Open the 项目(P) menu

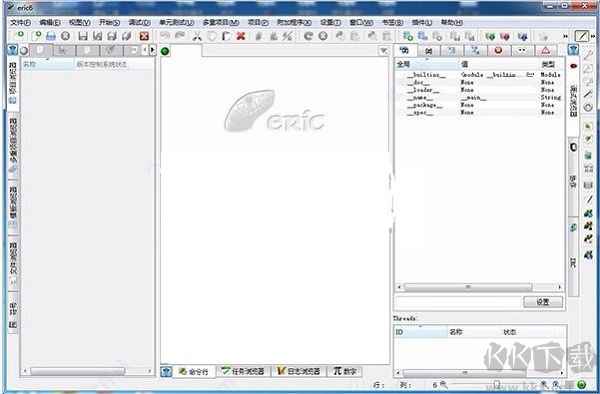(x=258, y=23)
